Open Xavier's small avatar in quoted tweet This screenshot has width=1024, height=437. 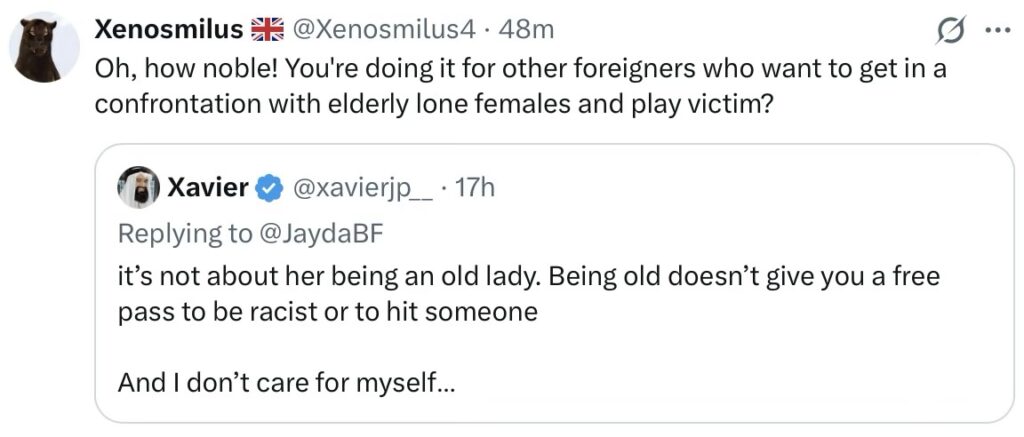(138, 187)
